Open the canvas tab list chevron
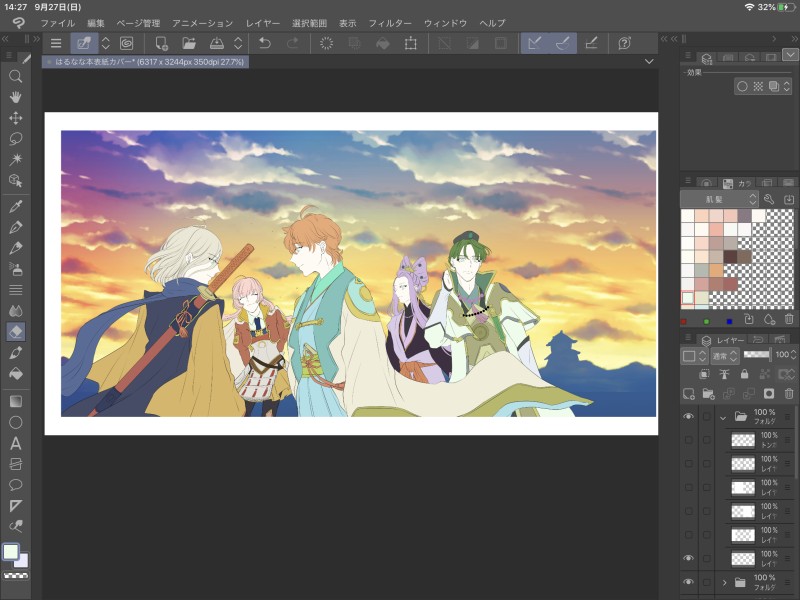Image resolution: width=800 pixels, height=600 pixels. pos(649,62)
